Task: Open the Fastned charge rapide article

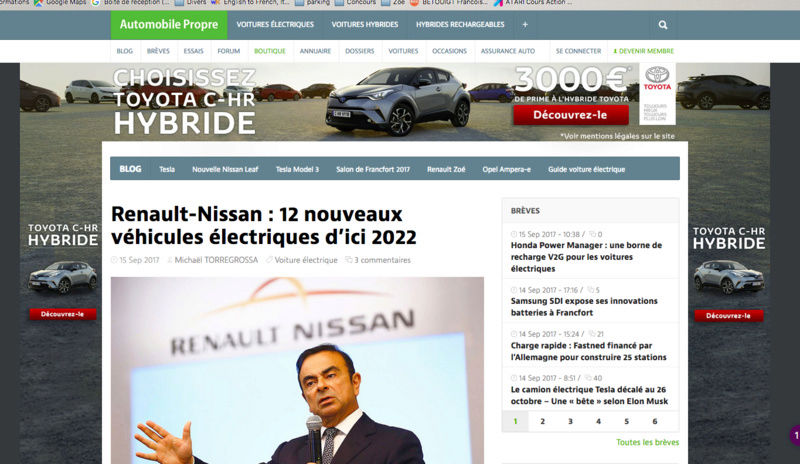Action: pos(588,351)
